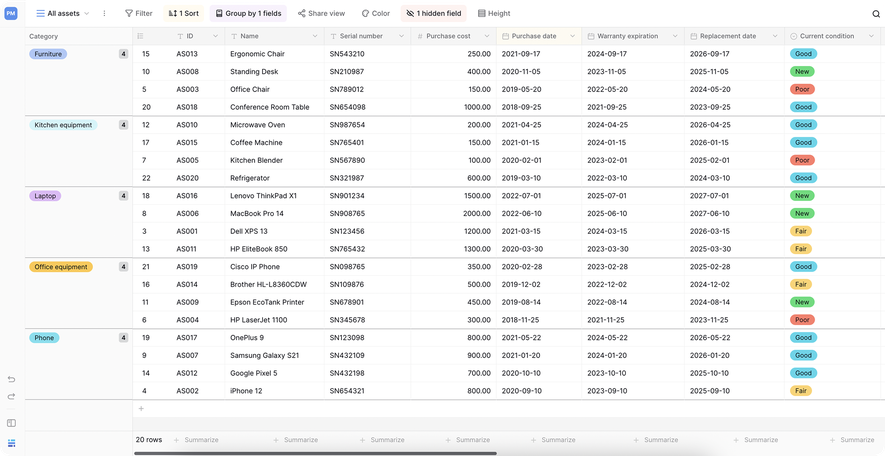Click Summarize under the ID column

[196, 440]
